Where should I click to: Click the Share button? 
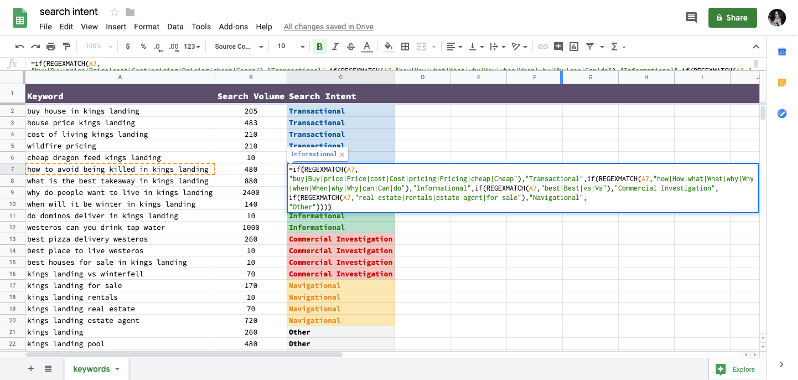pyautogui.click(x=732, y=18)
